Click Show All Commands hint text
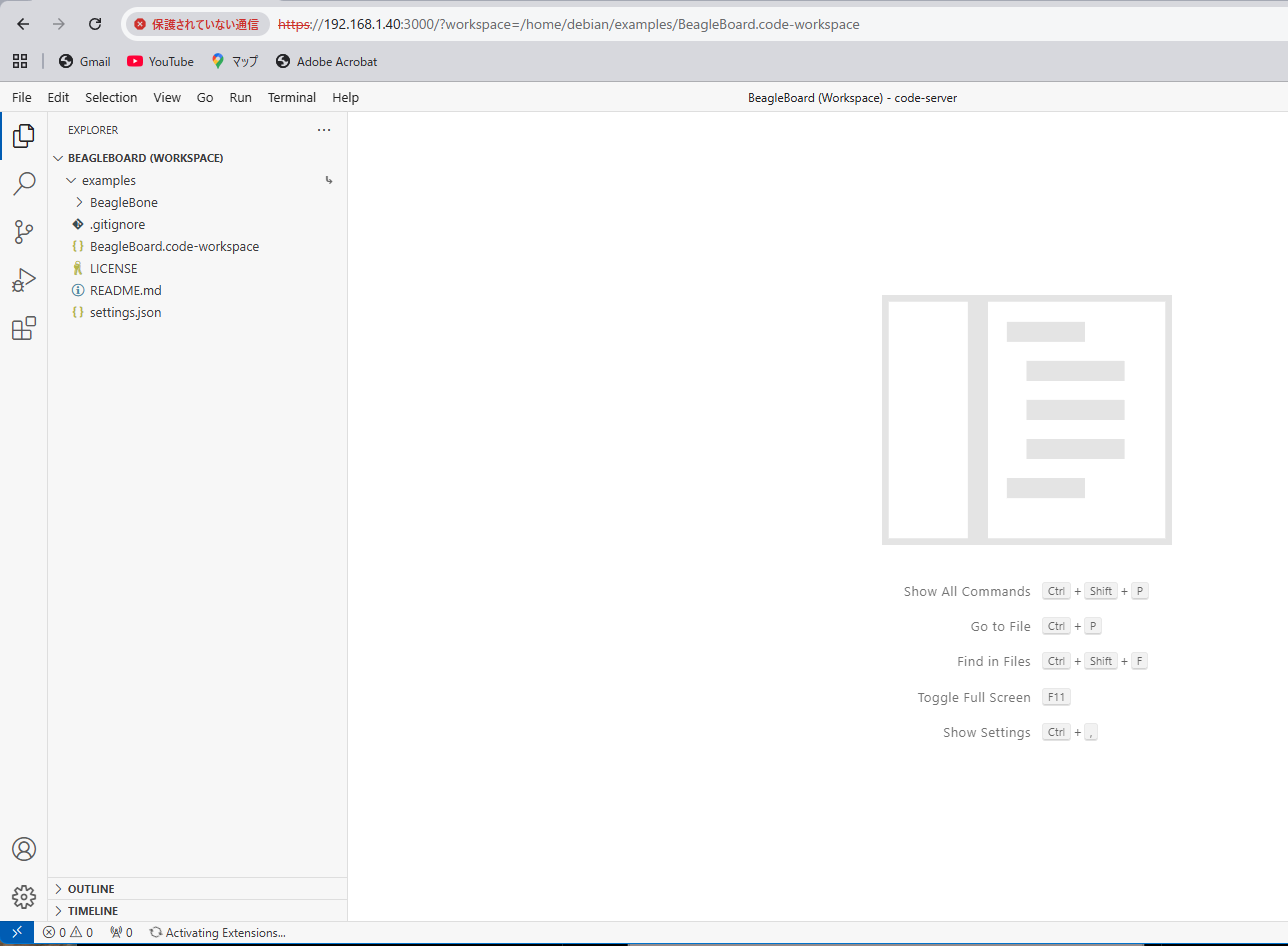 pos(967,591)
